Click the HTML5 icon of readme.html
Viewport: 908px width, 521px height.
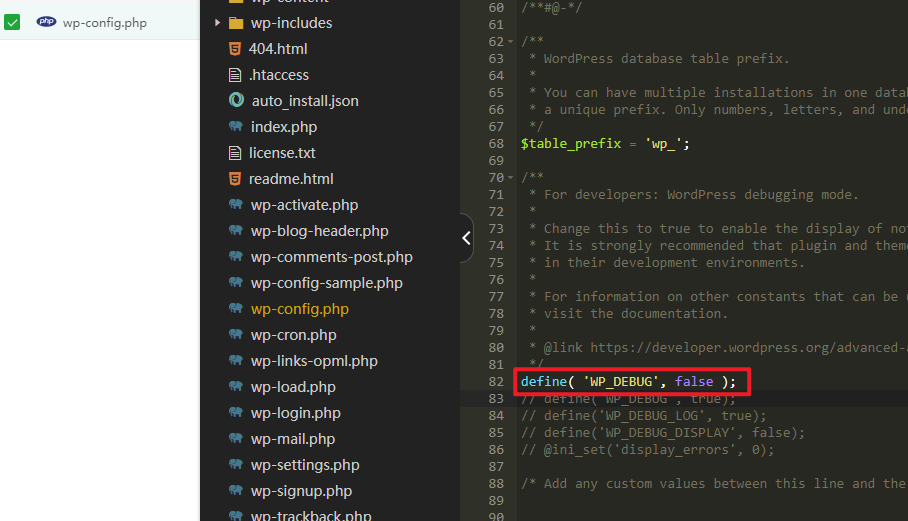pos(235,179)
